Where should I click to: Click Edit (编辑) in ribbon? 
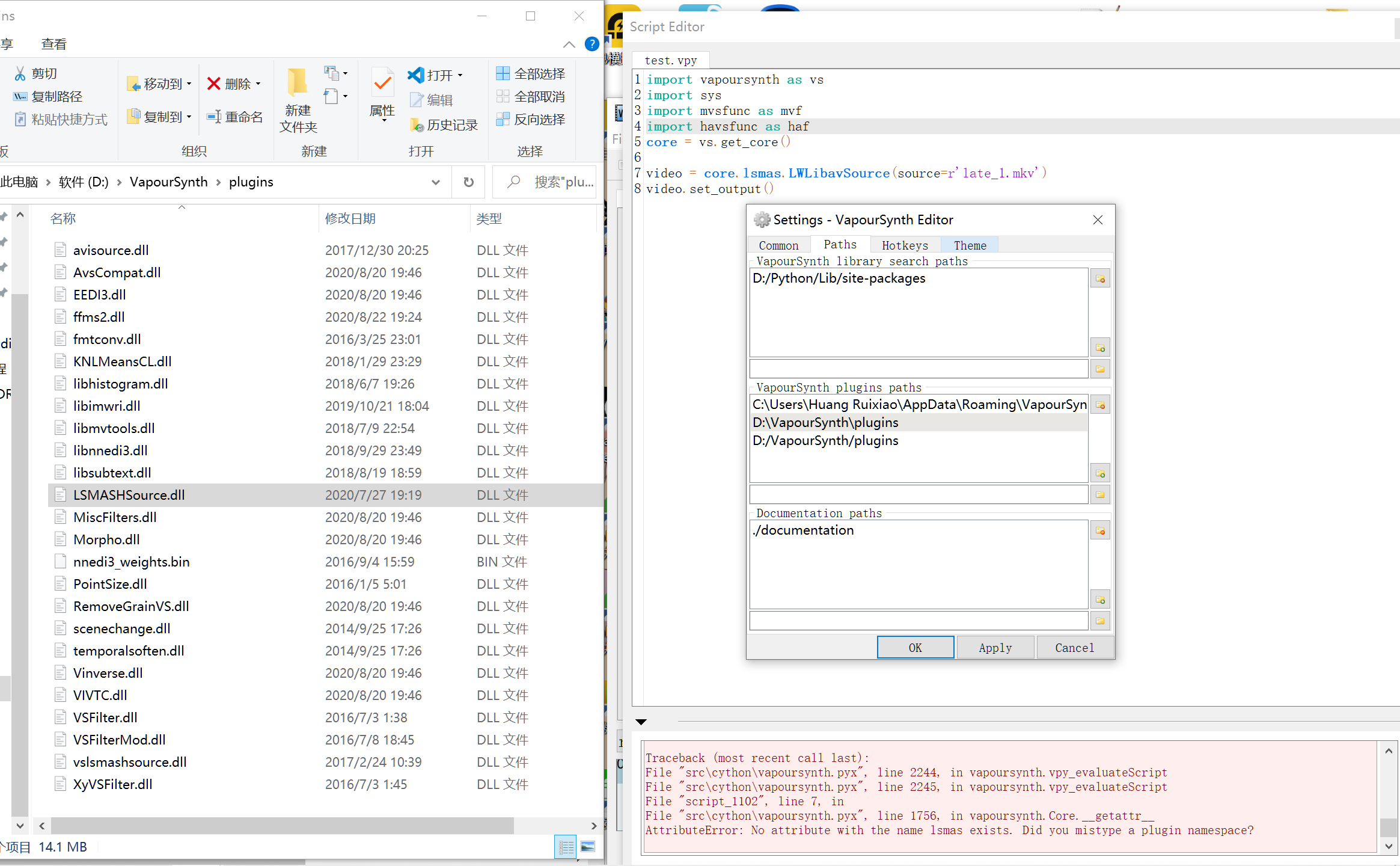[432, 100]
